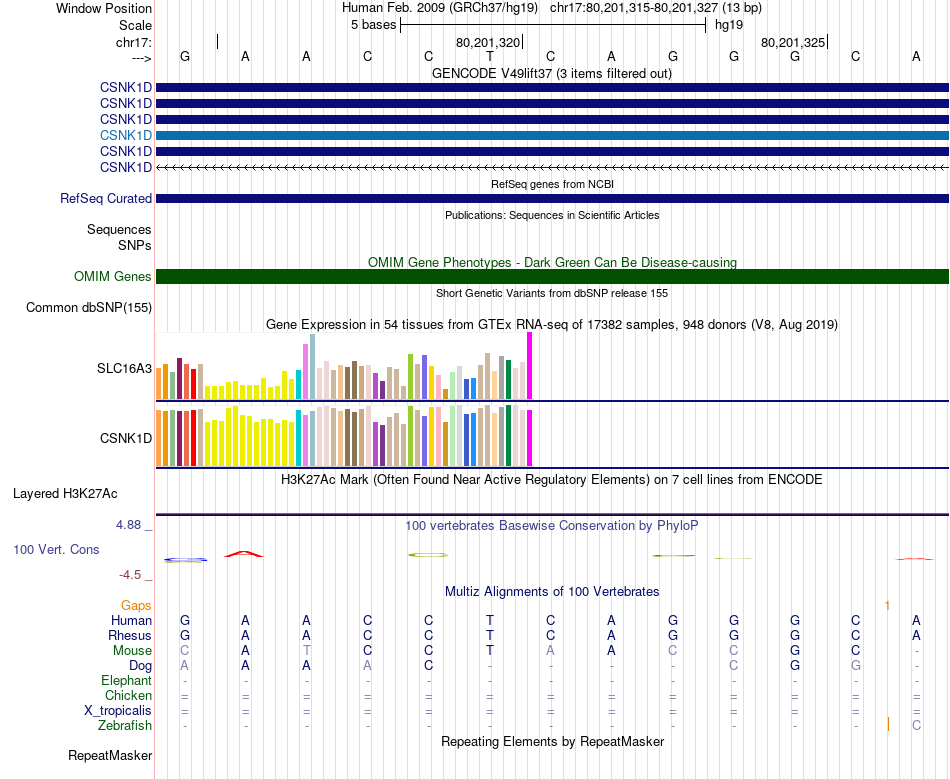Click the 5 bases scale label

373,25
